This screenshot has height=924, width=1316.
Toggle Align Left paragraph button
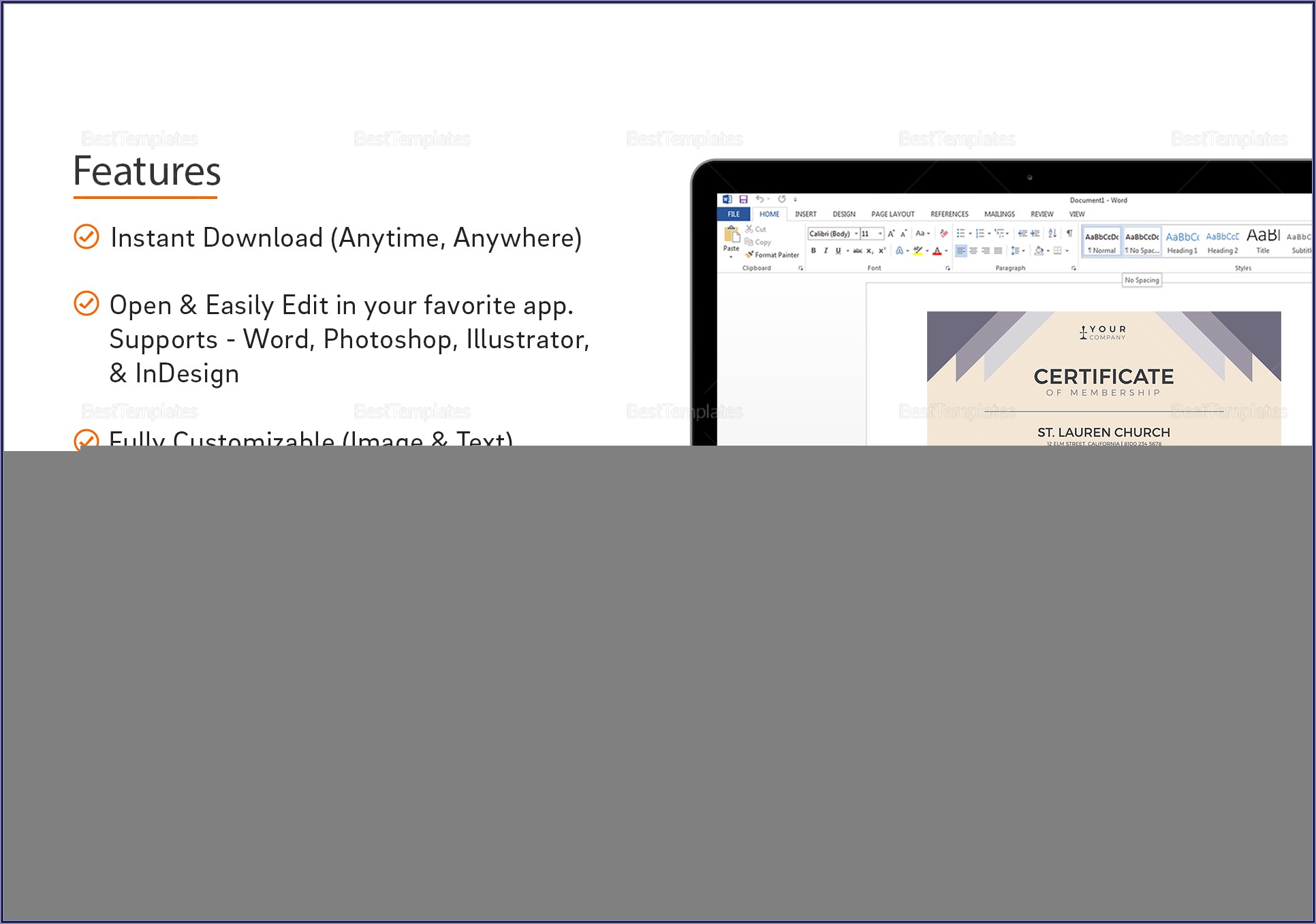(960, 251)
